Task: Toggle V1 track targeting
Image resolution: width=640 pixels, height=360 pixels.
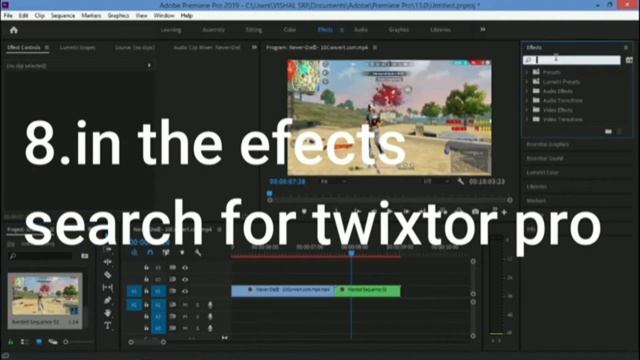Action: (x=158, y=291)
